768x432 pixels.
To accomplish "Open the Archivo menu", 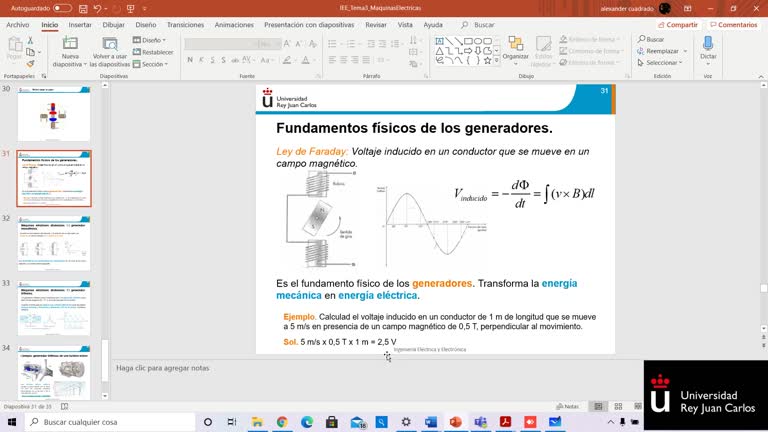I will 18,24.
